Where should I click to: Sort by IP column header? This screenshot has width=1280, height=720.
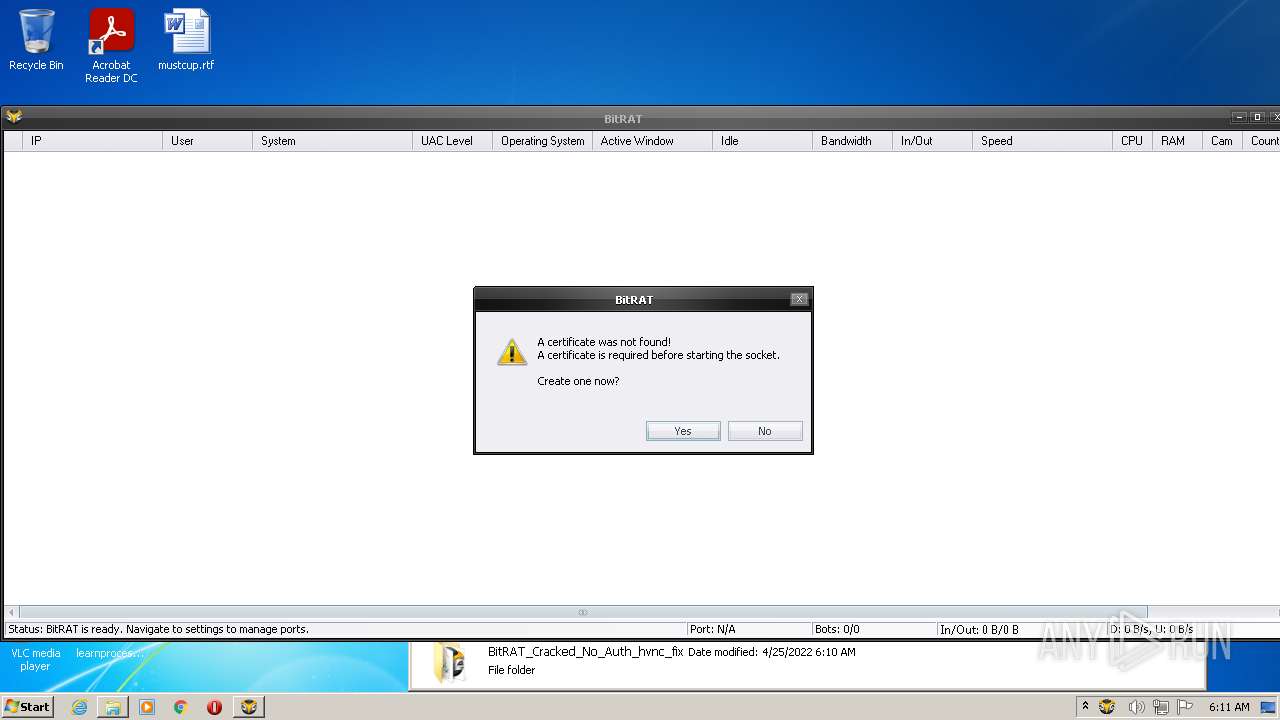click(x=92, y=141)
